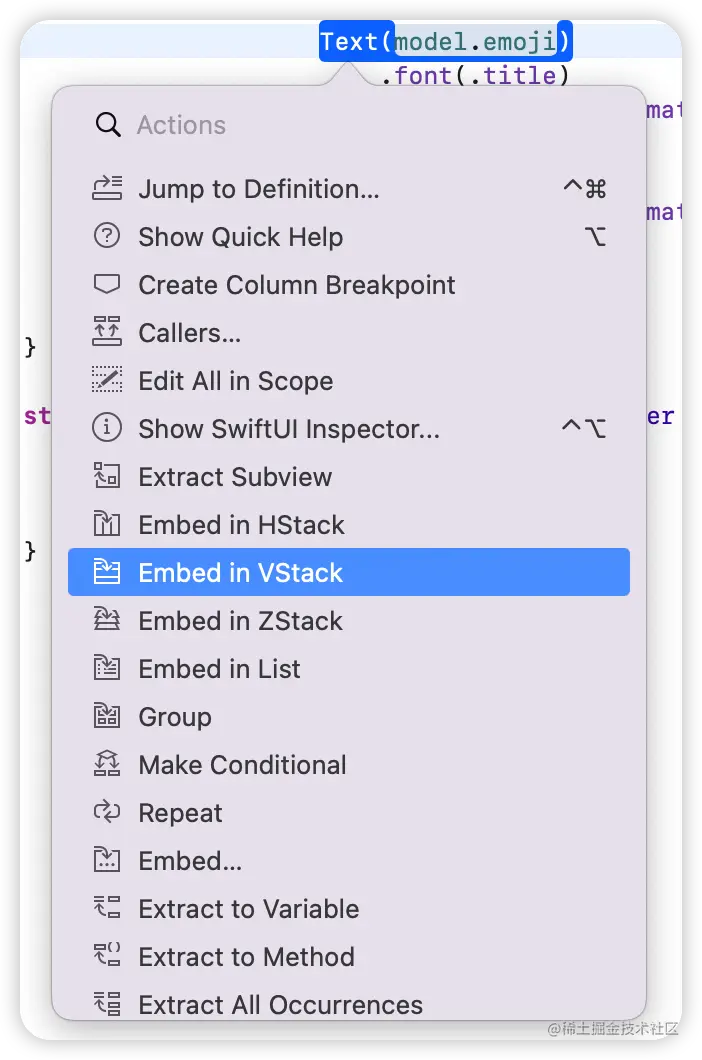Screen dimensions: 702x1060
Task: Click the Edit All in Scope icon
Action: (107, 380)
